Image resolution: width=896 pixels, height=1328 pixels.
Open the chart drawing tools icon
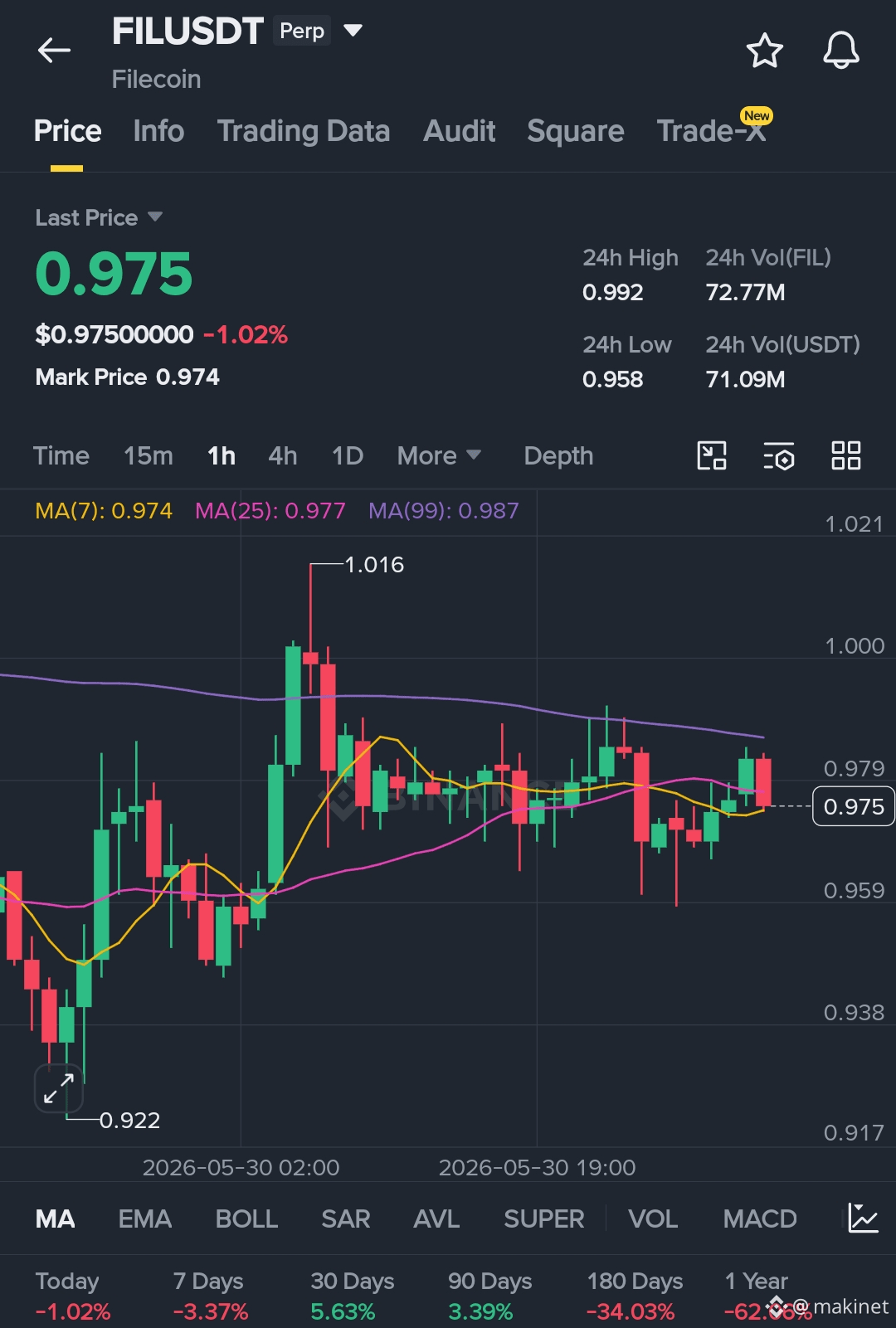712,455
